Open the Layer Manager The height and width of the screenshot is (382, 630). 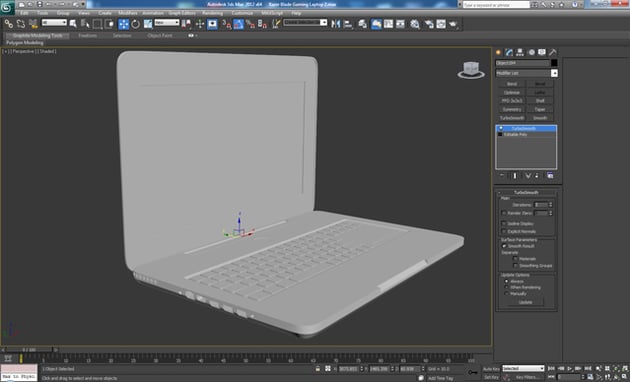pos(362,24)
